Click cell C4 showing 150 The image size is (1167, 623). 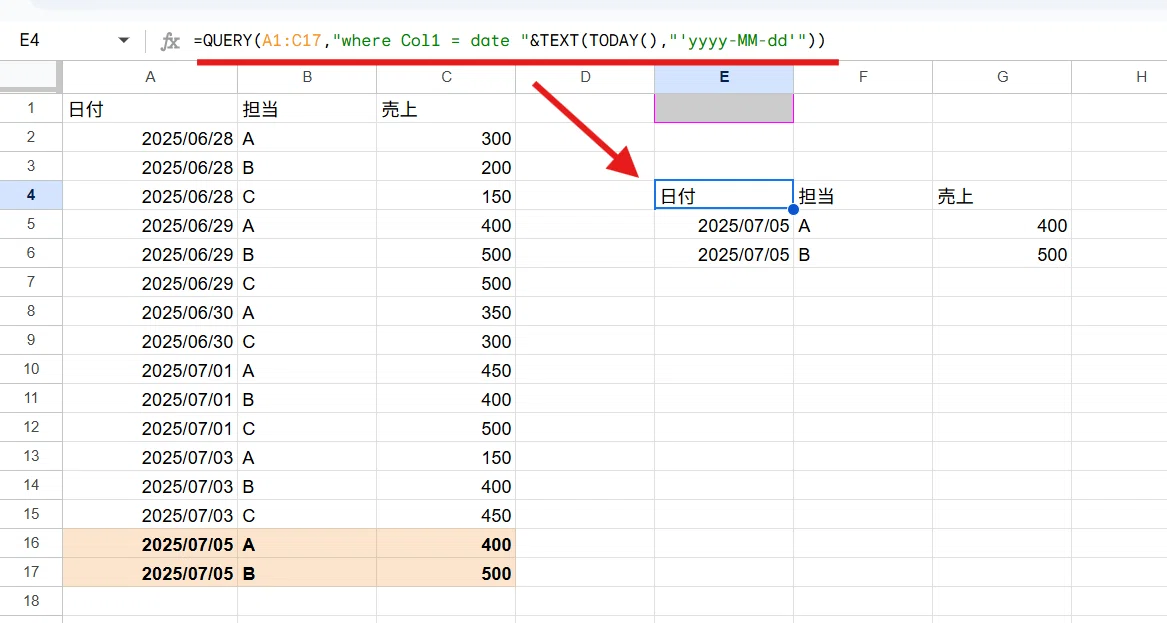(x=447, y=196)
